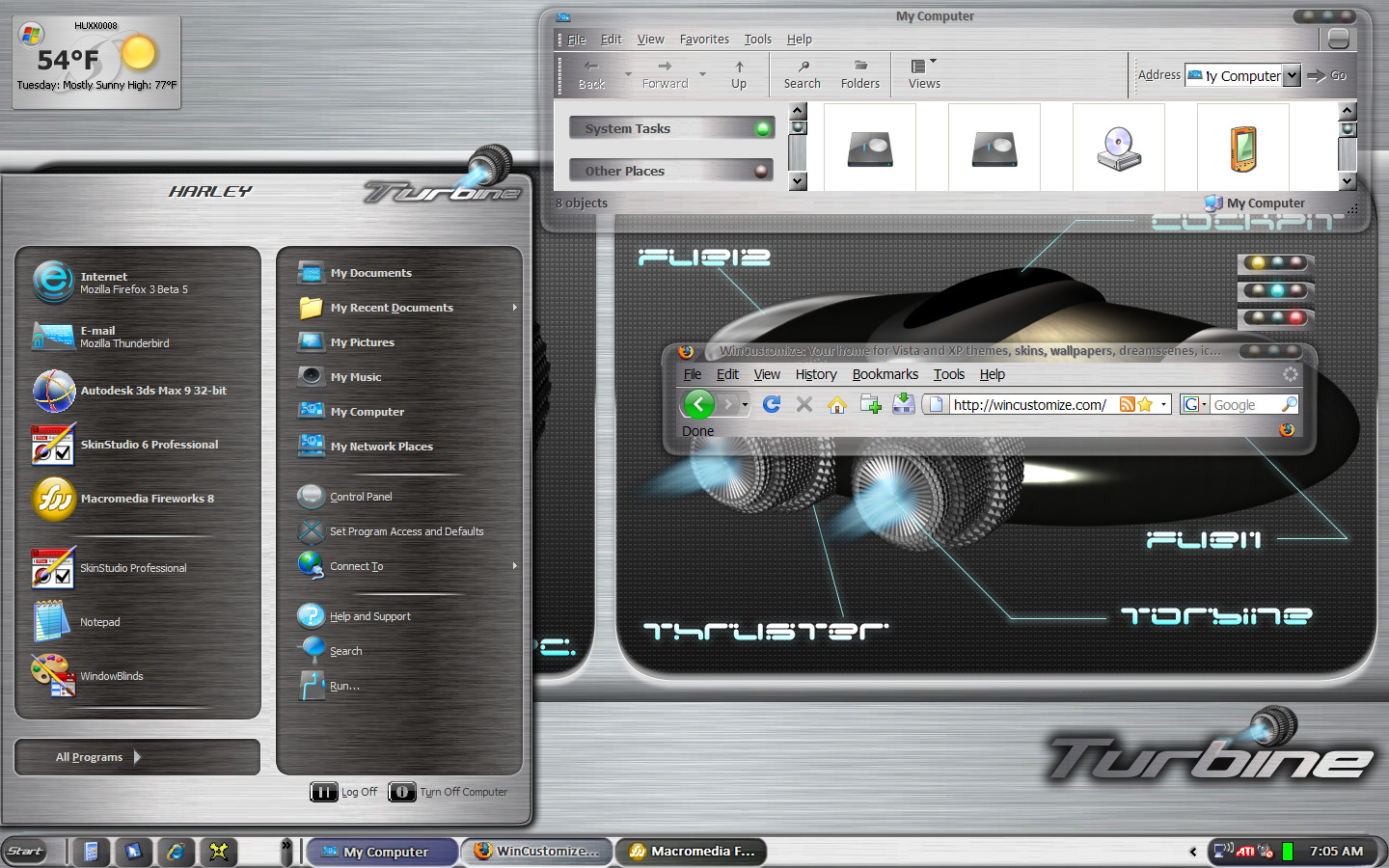Open Mozilla Thunderbird E-mail entry
The height and width of the screenshot is (868, 1389).
[x=138, y=337]
